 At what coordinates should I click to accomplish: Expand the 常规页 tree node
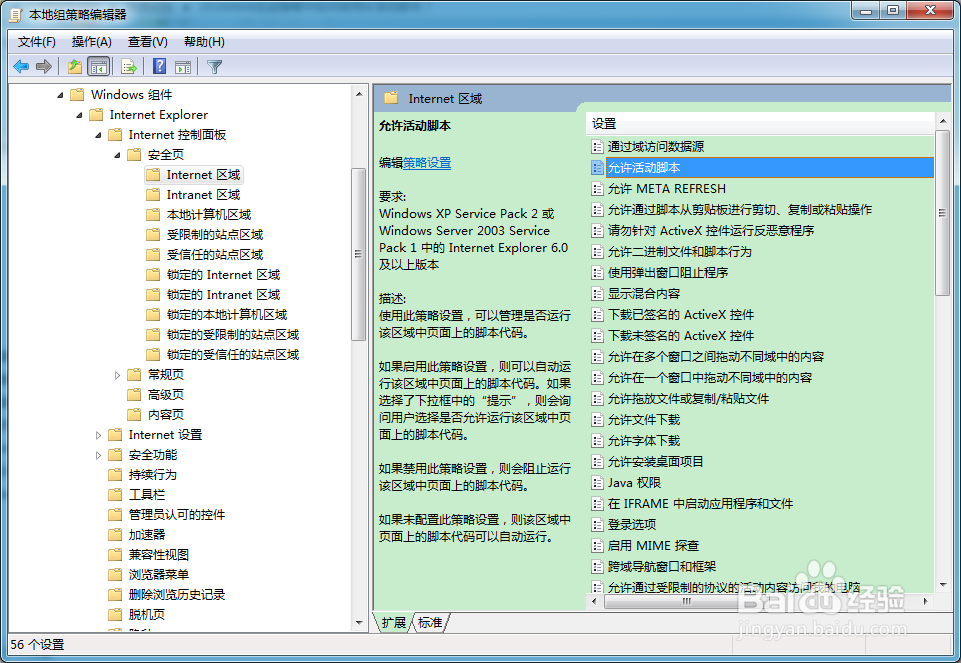click(117, 375)
